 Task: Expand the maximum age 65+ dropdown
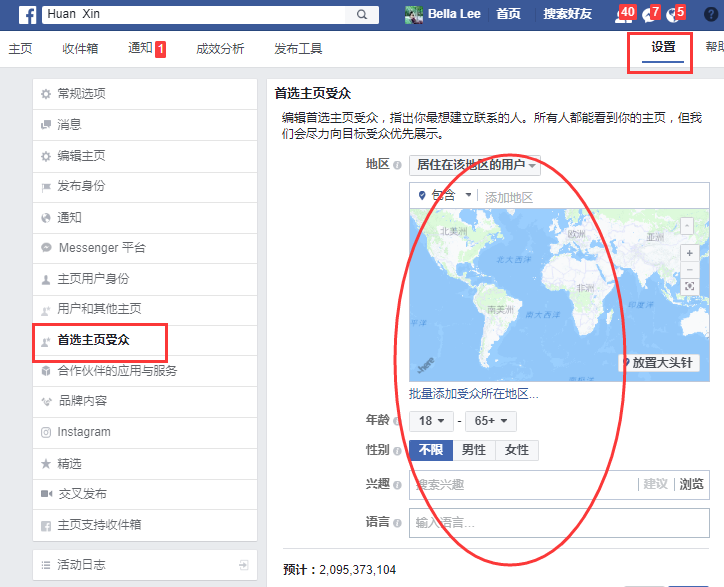(x=490, y=421)
